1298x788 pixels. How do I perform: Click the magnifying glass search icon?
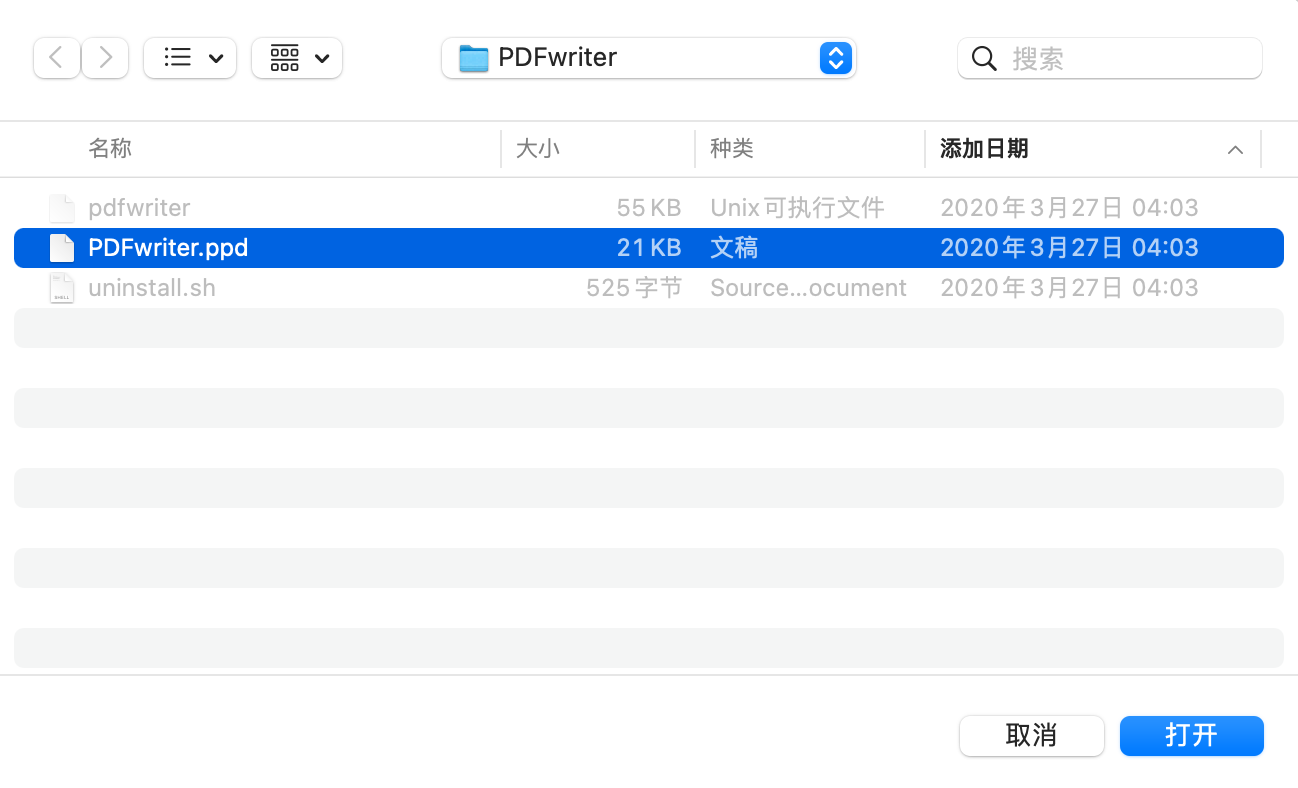pyautogui.click(x=983, y=58)
